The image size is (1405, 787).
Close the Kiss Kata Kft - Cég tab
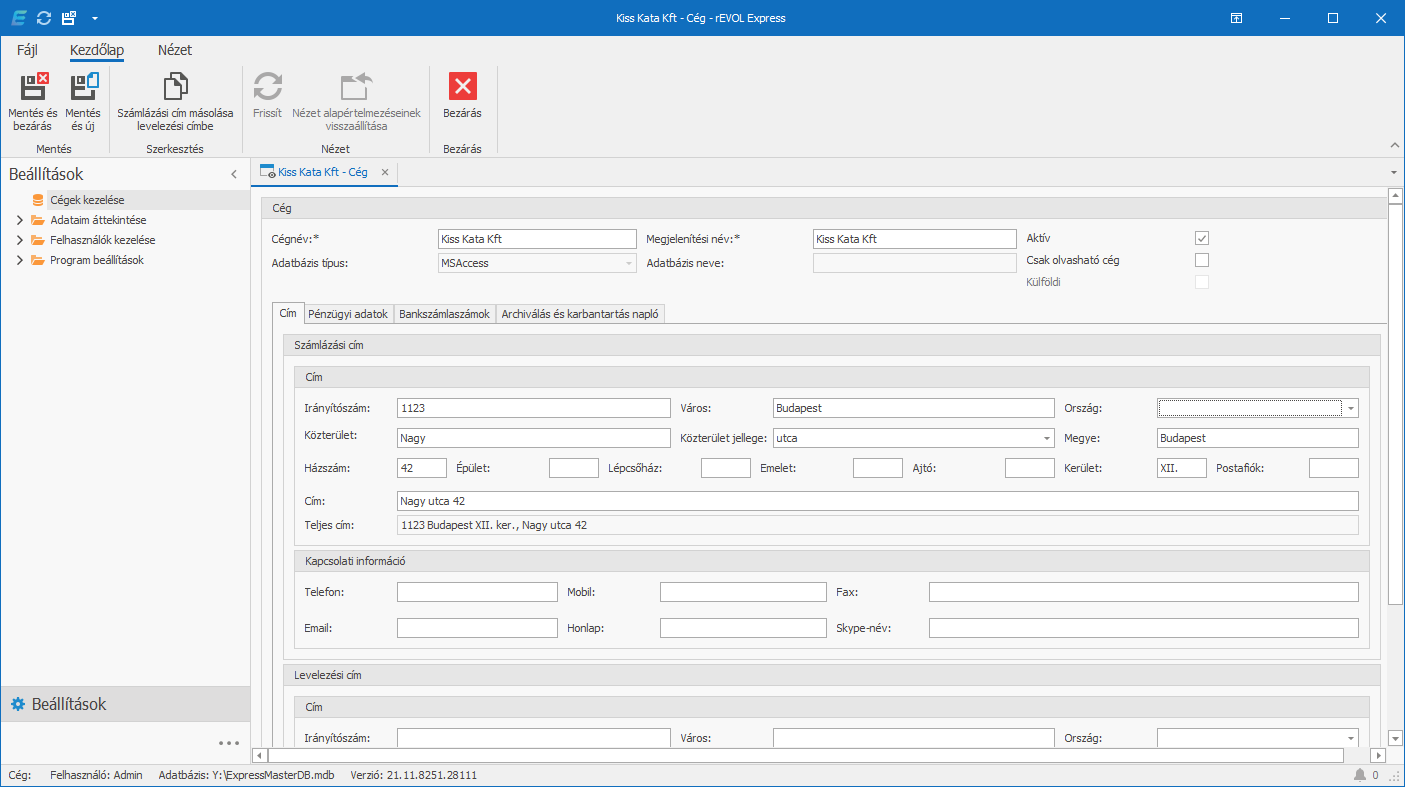(x=385, y=172)
